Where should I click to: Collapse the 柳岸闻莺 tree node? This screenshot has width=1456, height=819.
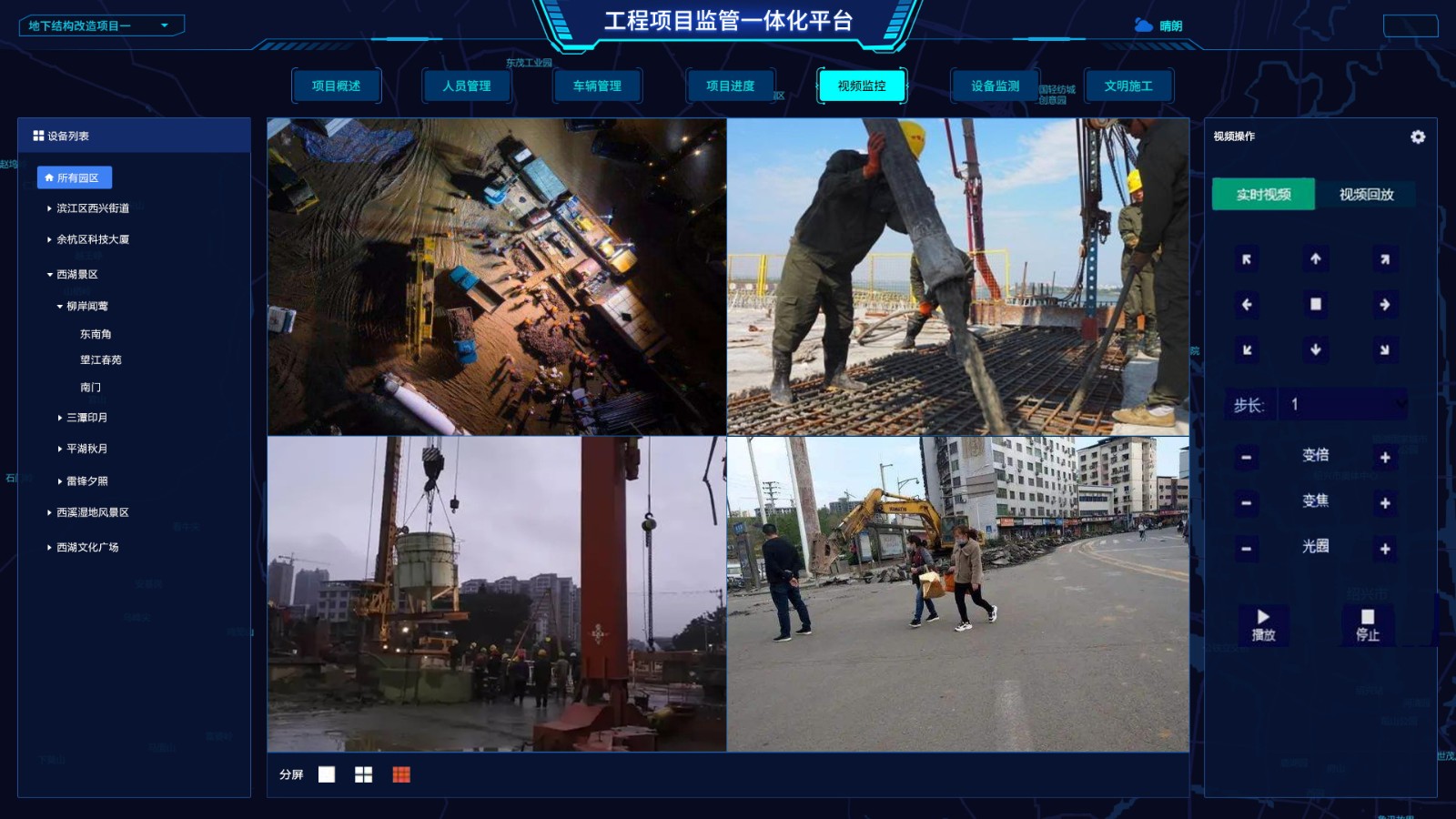60,306
